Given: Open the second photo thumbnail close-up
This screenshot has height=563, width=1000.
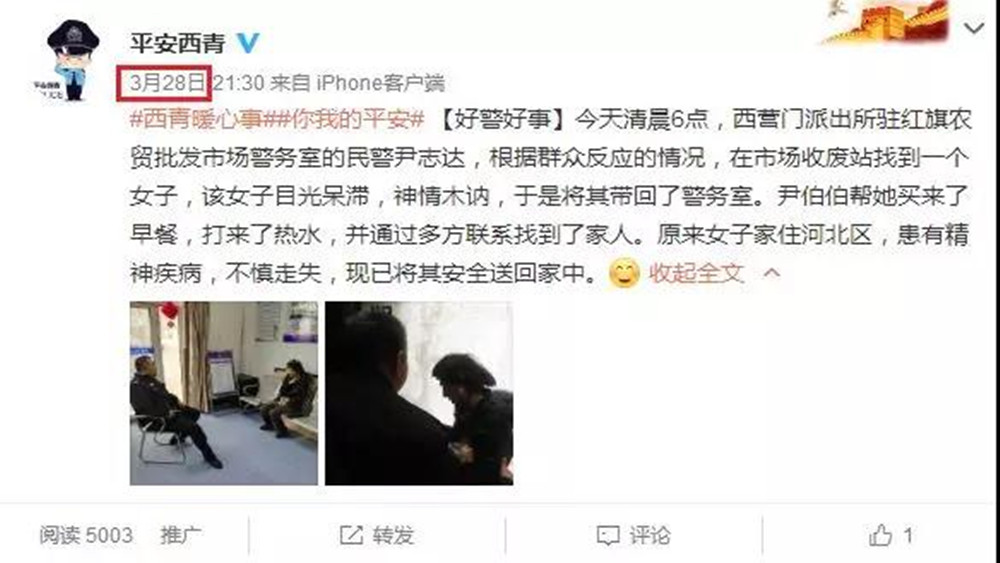Looking at the screenshot, I should [419, 393].
